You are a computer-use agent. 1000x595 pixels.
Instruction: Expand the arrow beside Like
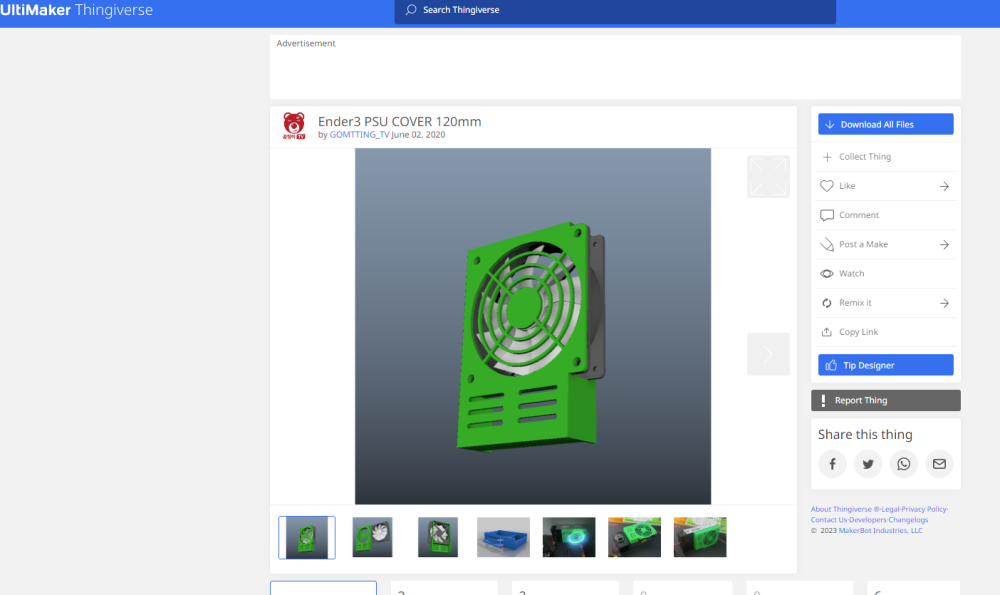pos(944,186)
